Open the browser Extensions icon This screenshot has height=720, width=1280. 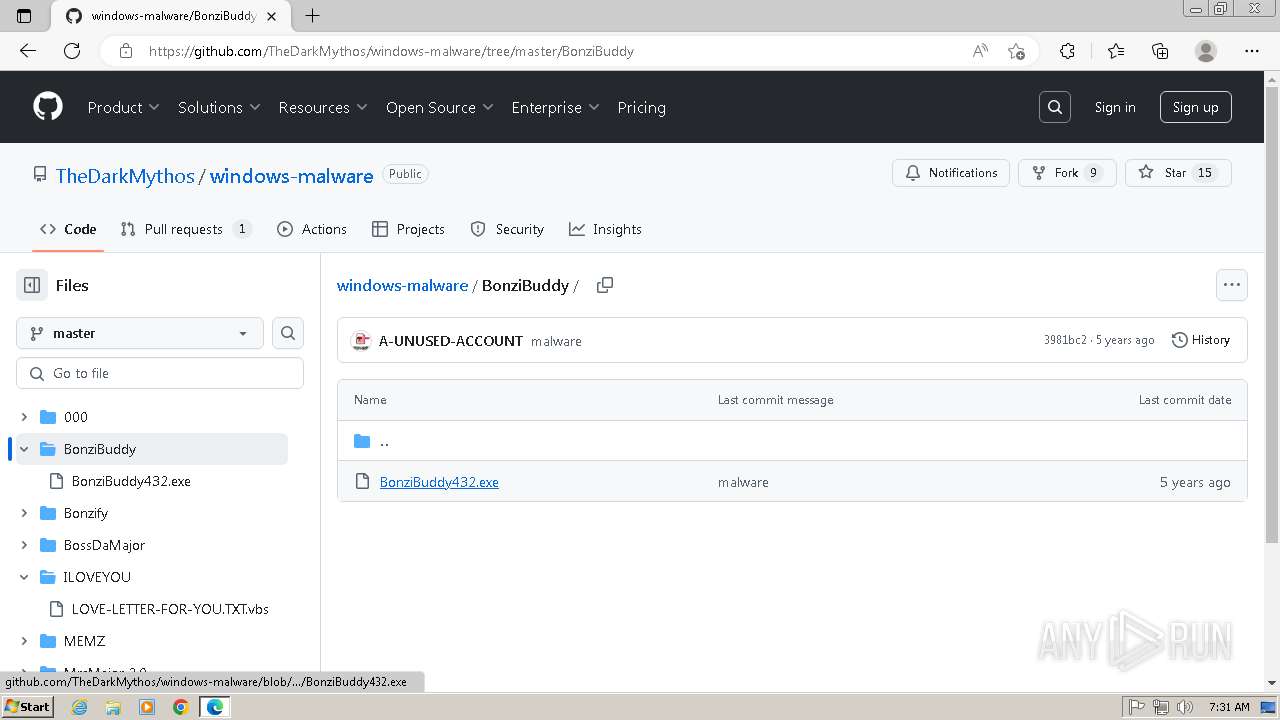[1067, 51]
